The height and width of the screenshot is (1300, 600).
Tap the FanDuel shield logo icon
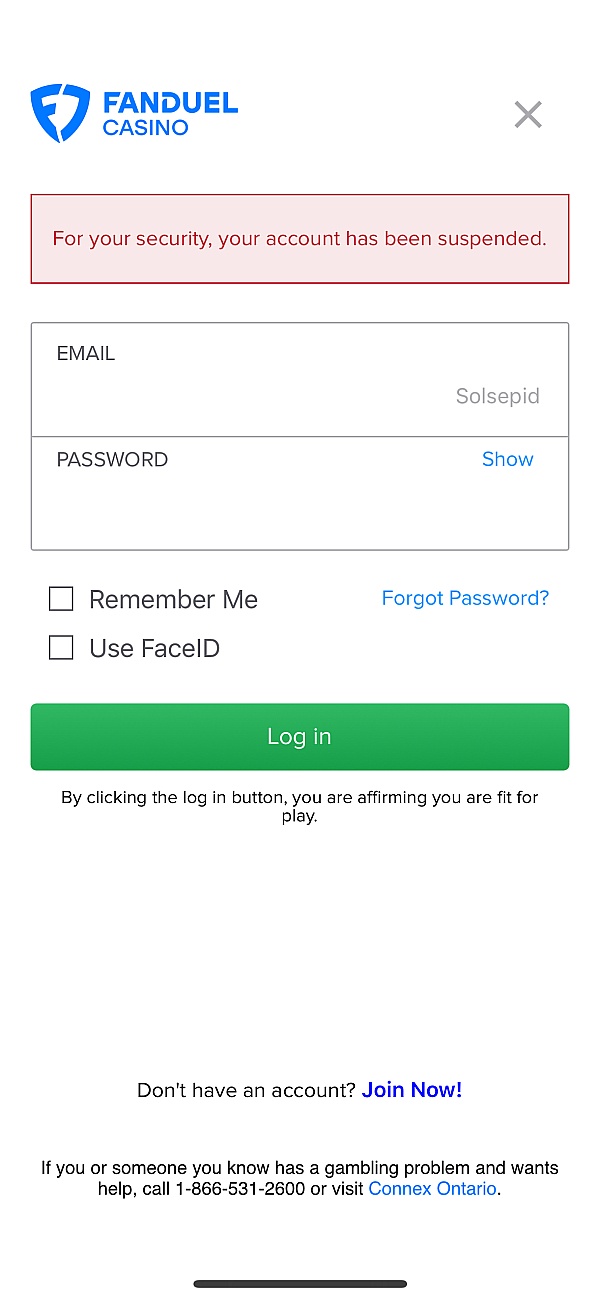coord(60,113)
